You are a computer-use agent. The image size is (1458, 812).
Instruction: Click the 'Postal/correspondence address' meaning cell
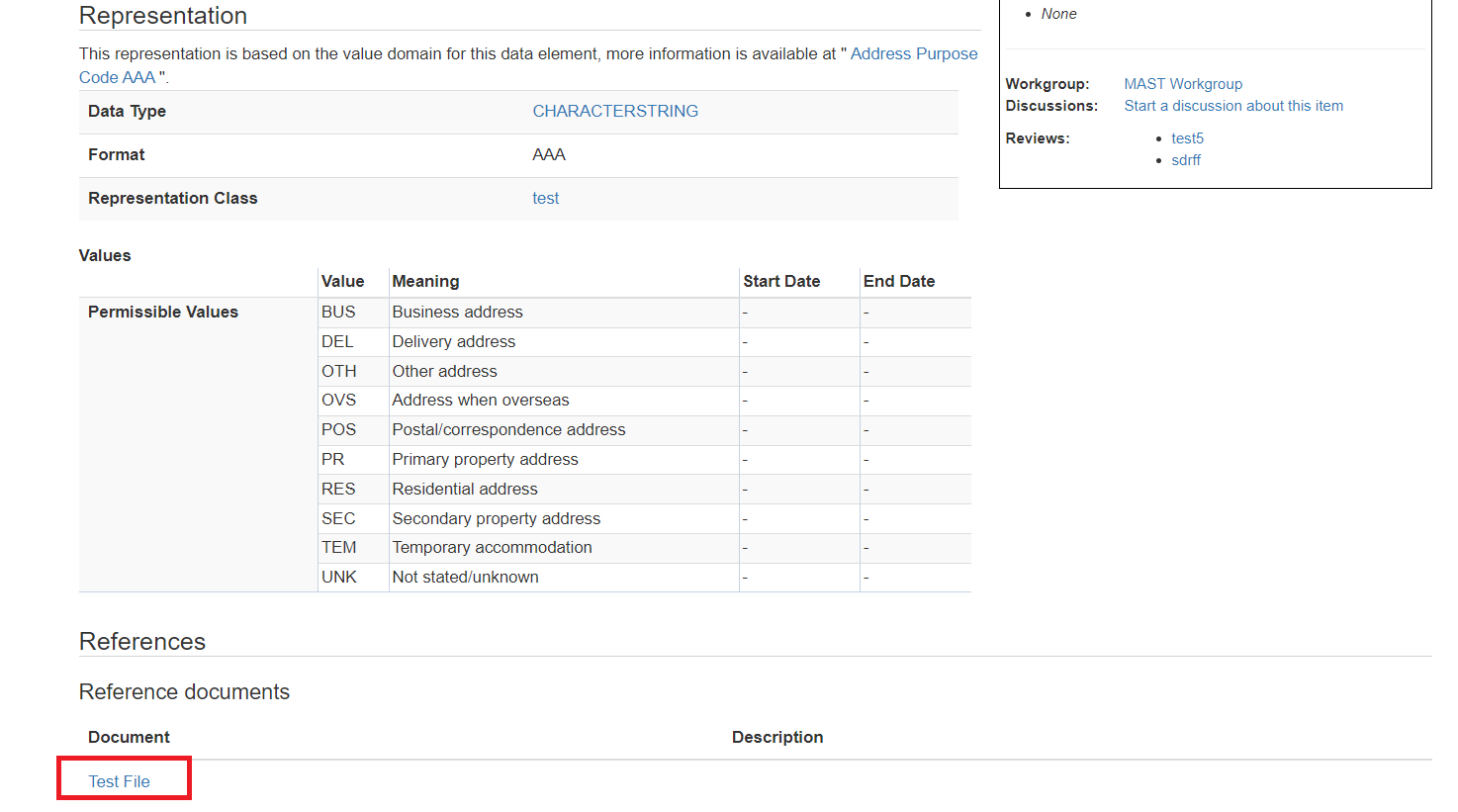(508, 430)
